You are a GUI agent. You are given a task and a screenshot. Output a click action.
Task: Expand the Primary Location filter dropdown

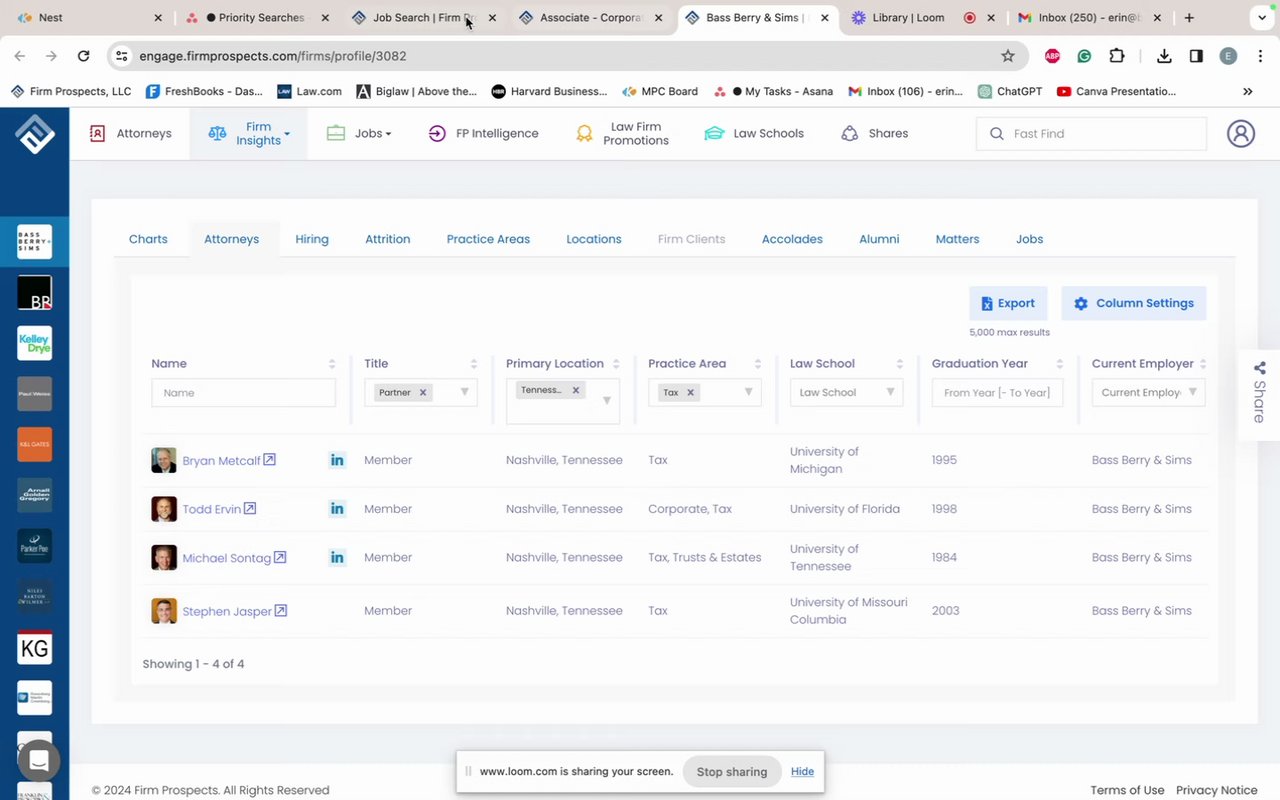[606, 400]
